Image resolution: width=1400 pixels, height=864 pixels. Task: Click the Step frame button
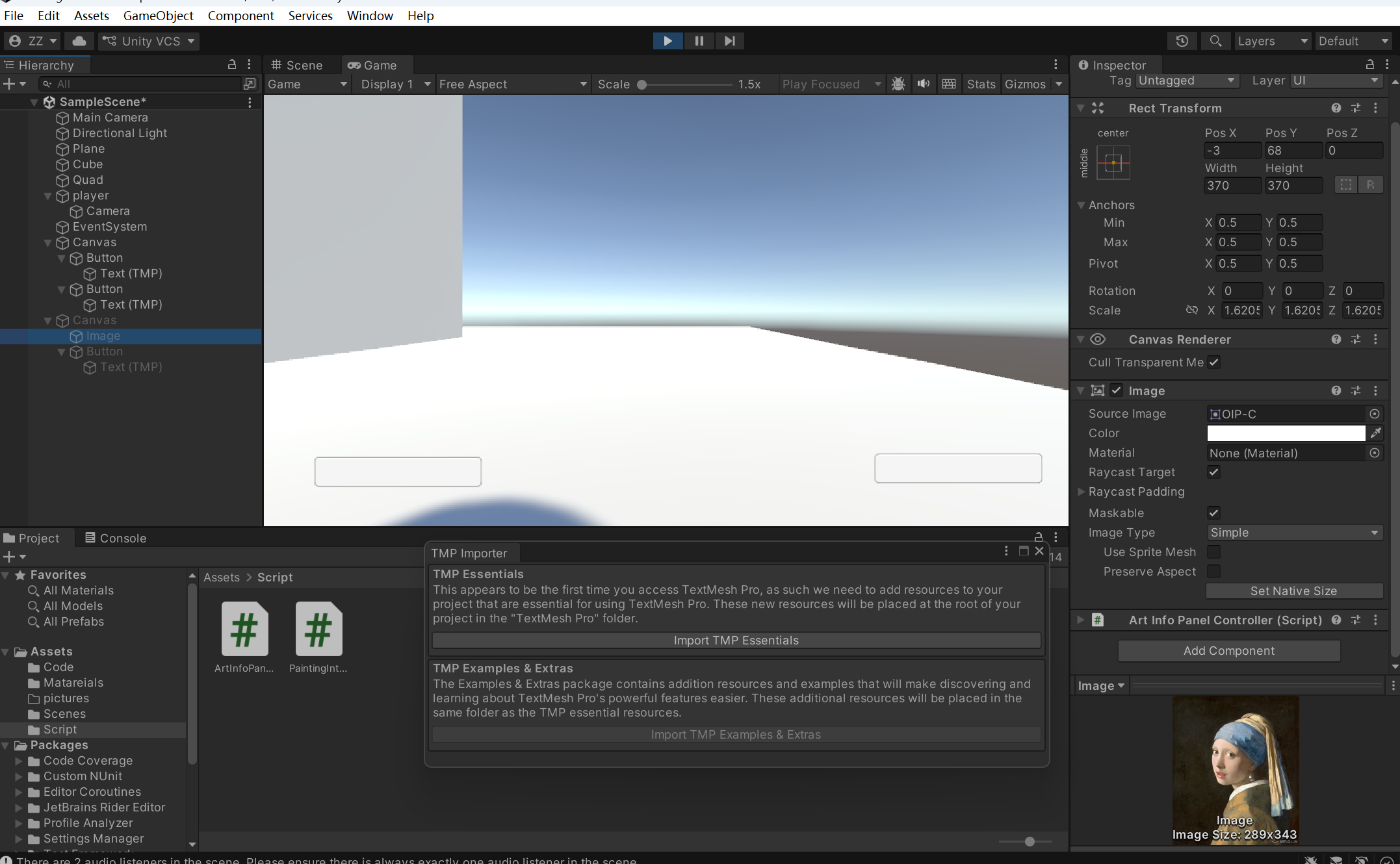pyautogui.click(x=729, y=41)
